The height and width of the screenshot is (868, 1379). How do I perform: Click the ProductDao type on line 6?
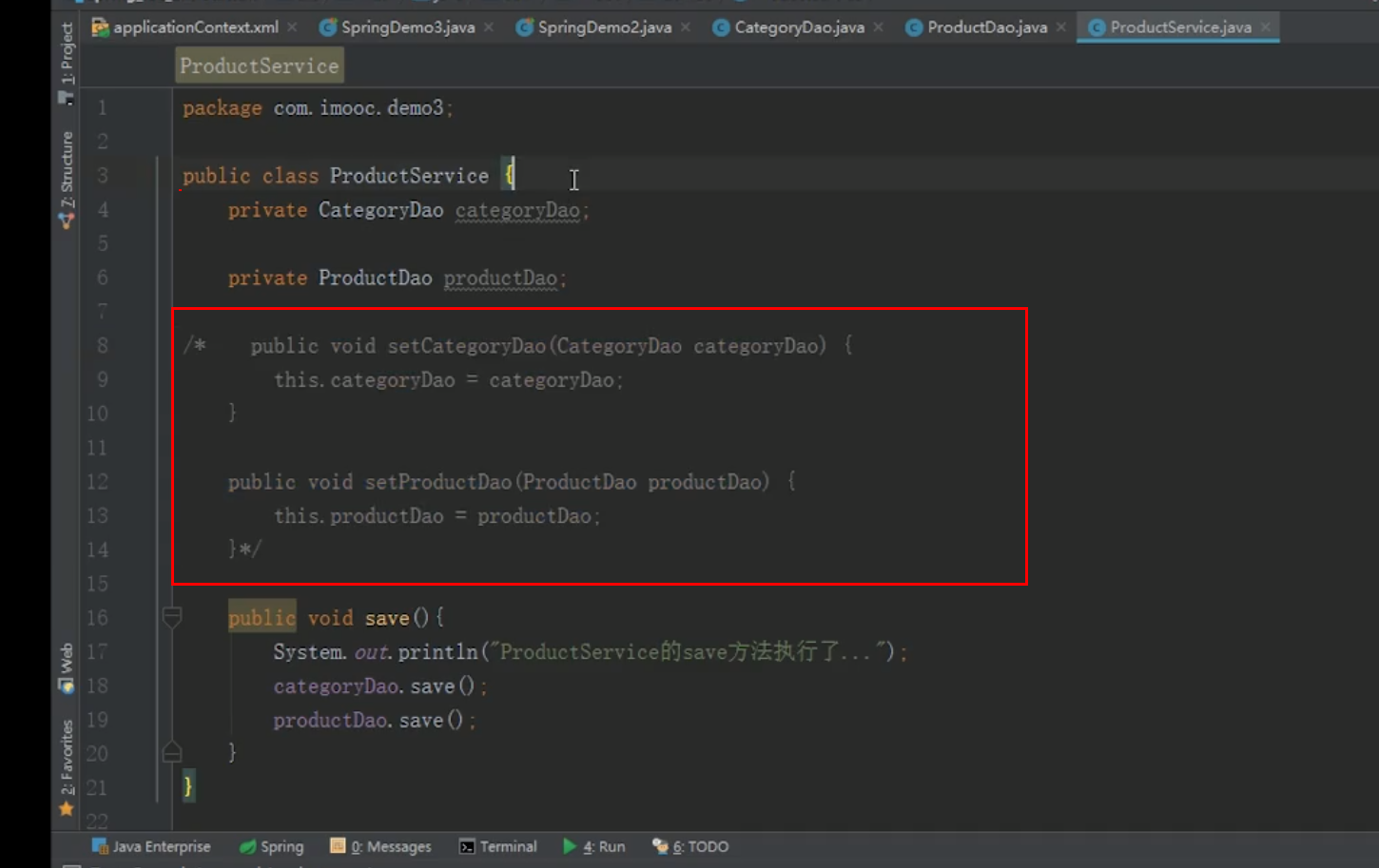375,279
